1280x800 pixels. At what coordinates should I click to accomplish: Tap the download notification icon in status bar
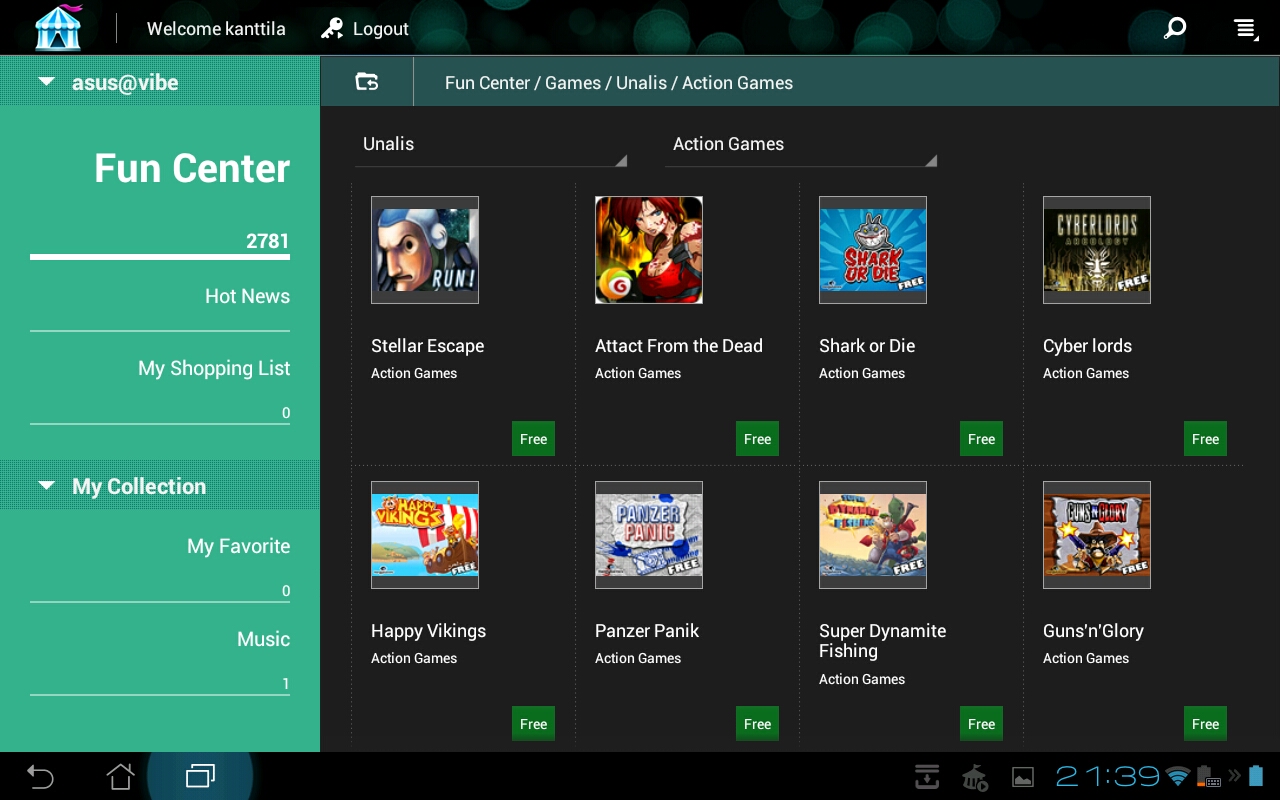pyautogui.click(x=927, y=776)
